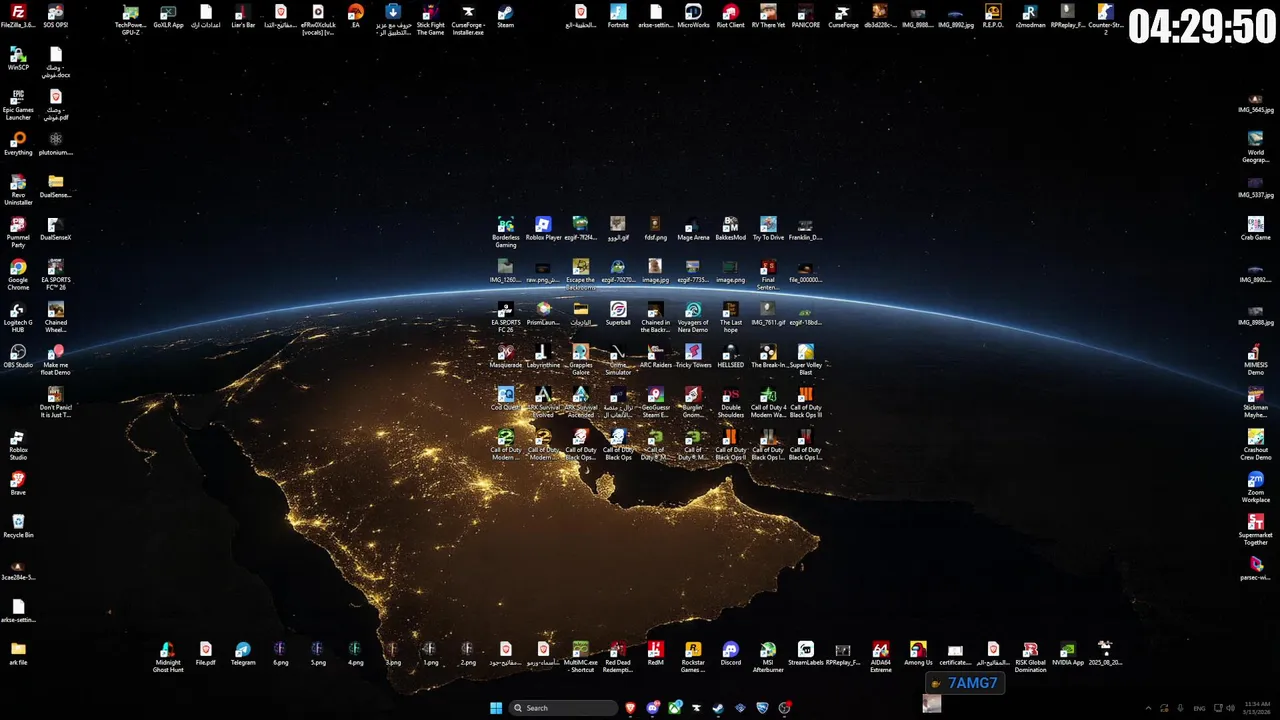This screenshot has height=720, width=1280.
Task: Launch the GoXLR App shortcut
Action: [x=168, y=16]
